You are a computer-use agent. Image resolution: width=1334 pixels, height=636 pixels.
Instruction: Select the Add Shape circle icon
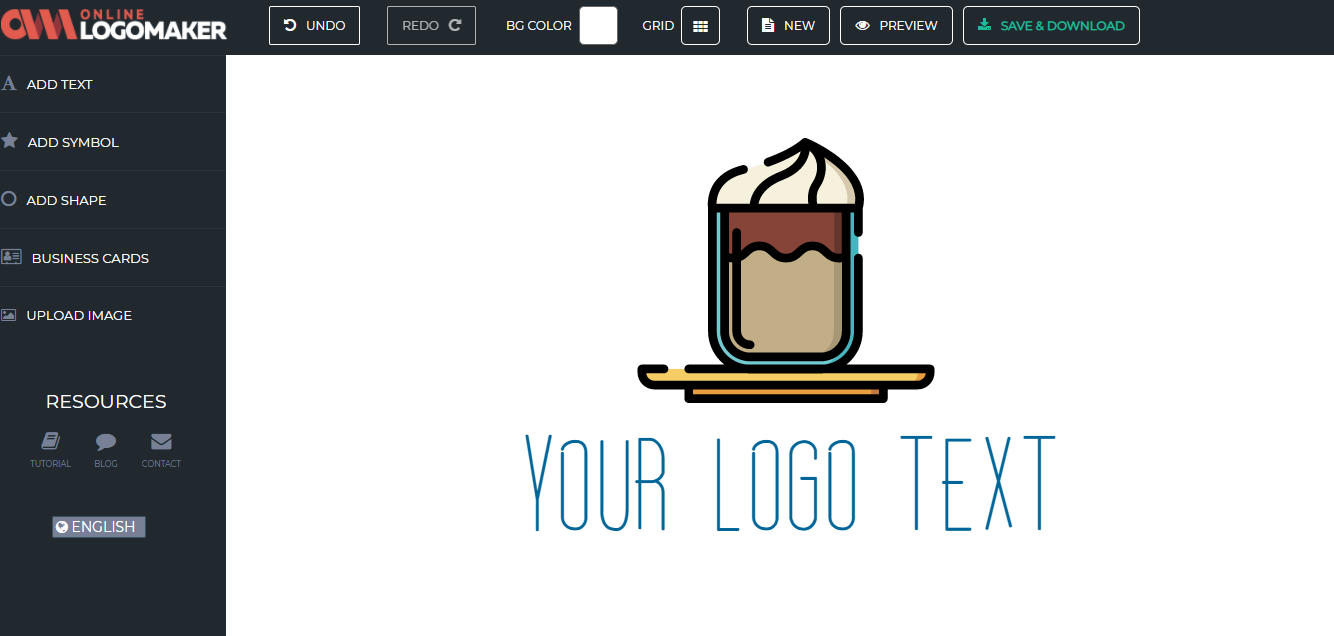[x=9, y=199]
